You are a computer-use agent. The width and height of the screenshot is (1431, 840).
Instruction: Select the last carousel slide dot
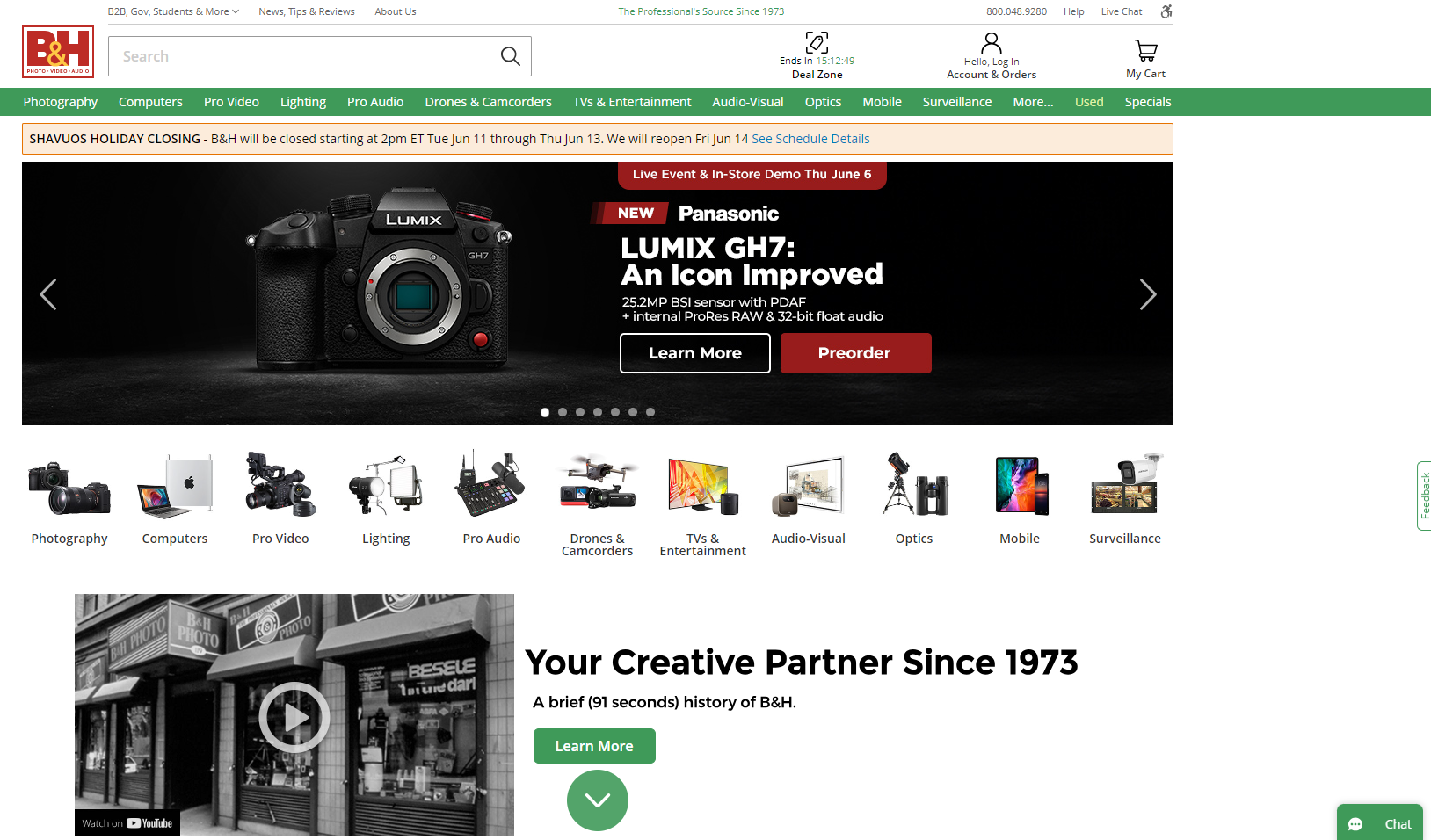click(x=650, y=412)
